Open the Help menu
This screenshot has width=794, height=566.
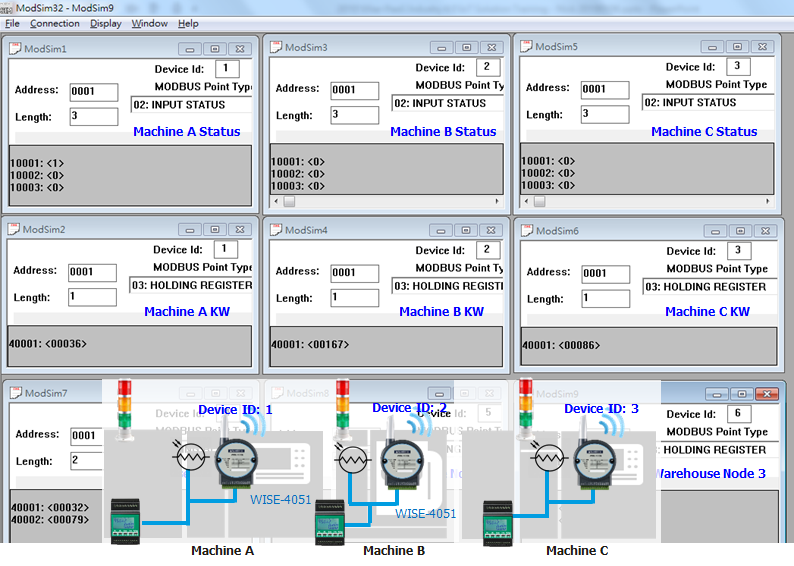point(188,23)
